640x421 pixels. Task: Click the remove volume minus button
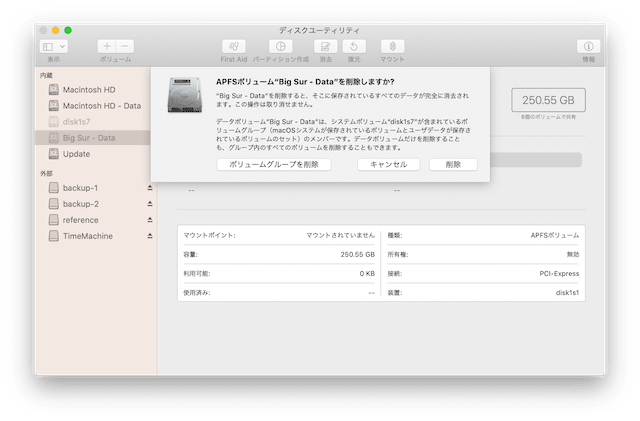point(125,47)
